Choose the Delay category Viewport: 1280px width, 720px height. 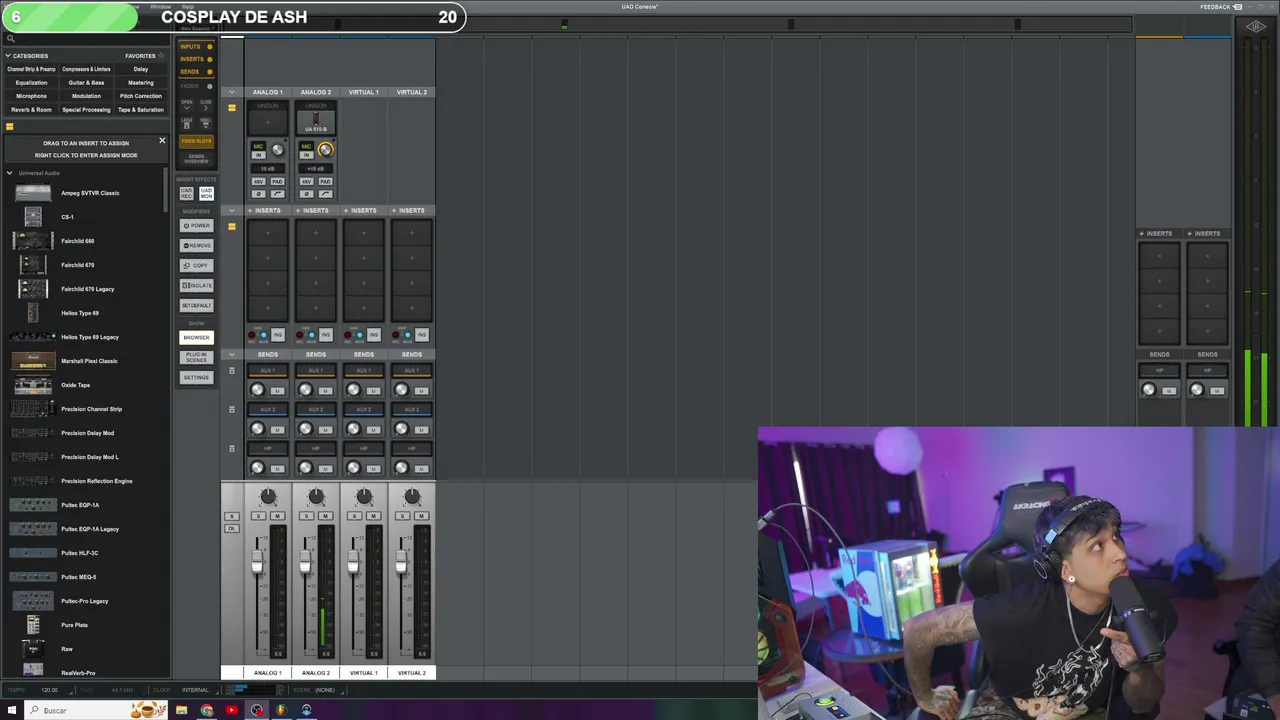coord(141,69)
